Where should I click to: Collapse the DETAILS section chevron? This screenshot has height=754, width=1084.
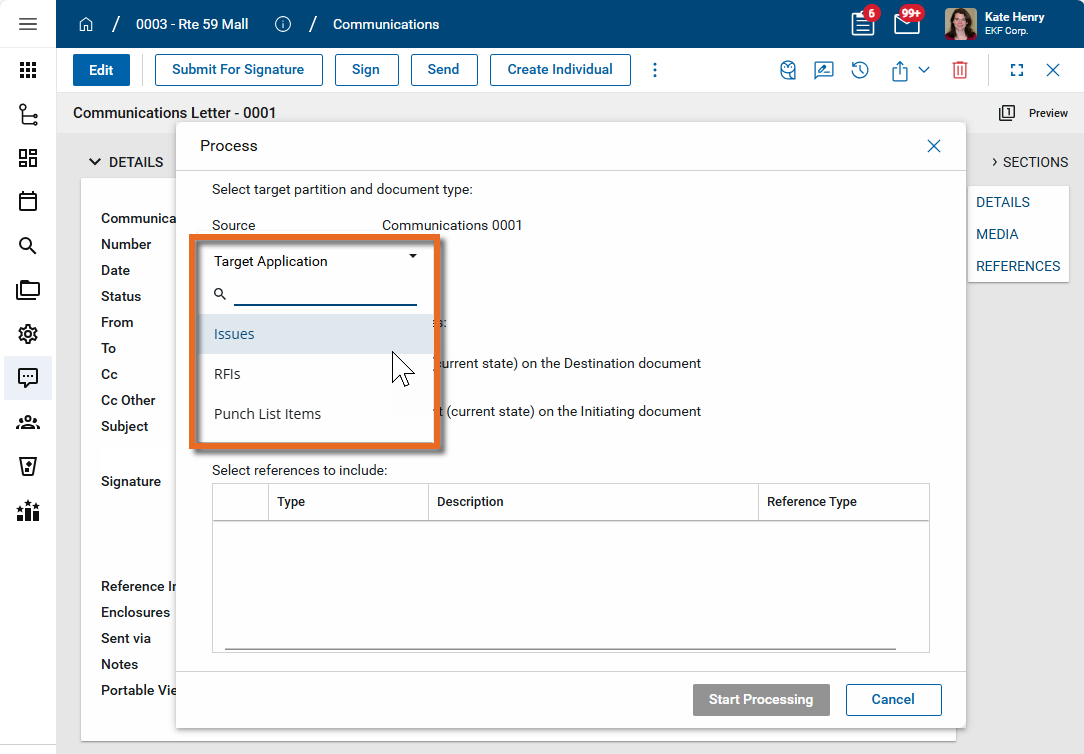[x=95, y=162]
